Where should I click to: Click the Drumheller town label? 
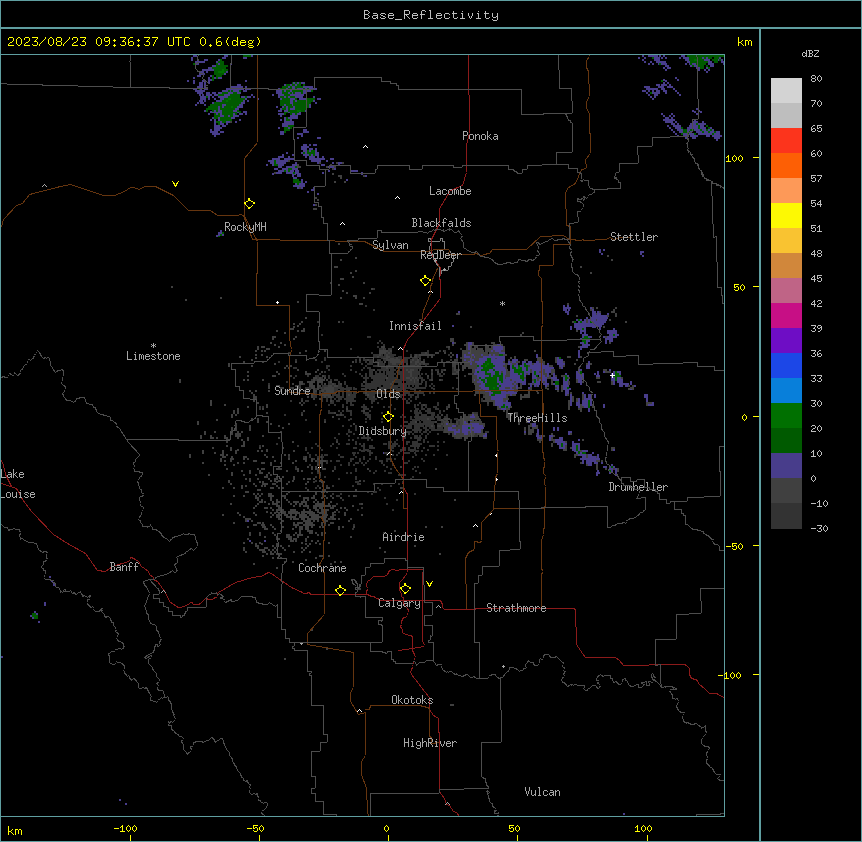pos(638,487)
